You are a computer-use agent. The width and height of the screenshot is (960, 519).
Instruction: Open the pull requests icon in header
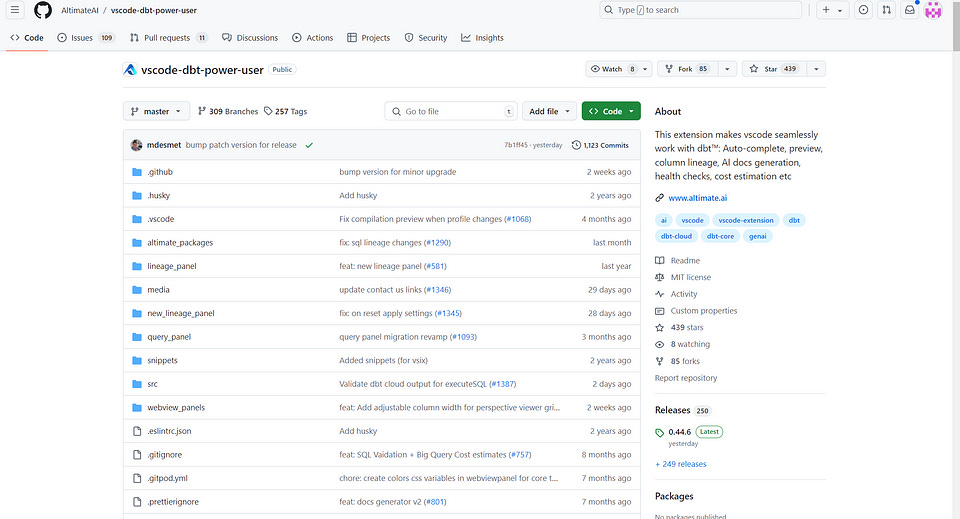point(887,10)
